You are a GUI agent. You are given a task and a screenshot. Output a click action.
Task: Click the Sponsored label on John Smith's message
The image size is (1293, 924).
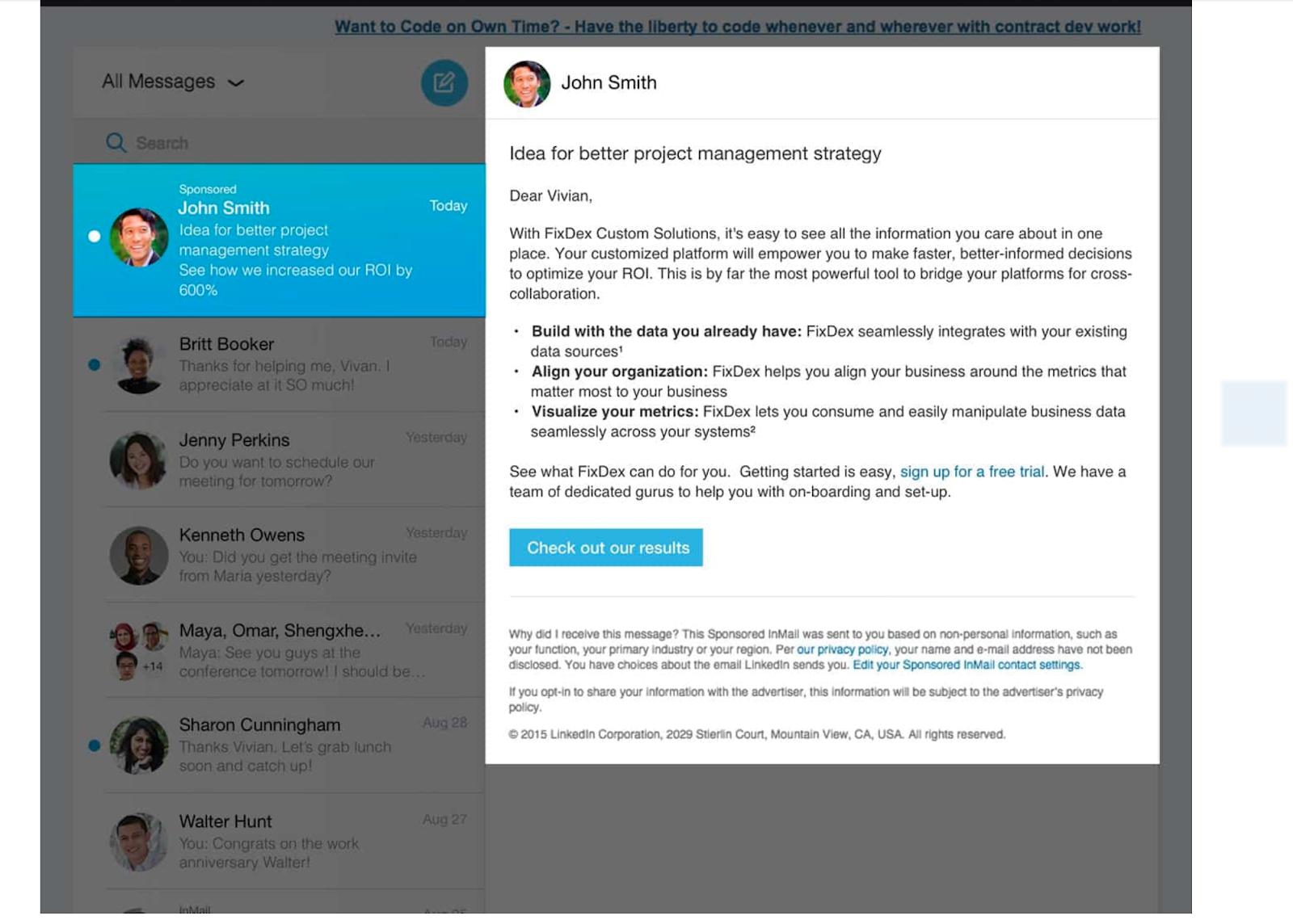(208, 189)
